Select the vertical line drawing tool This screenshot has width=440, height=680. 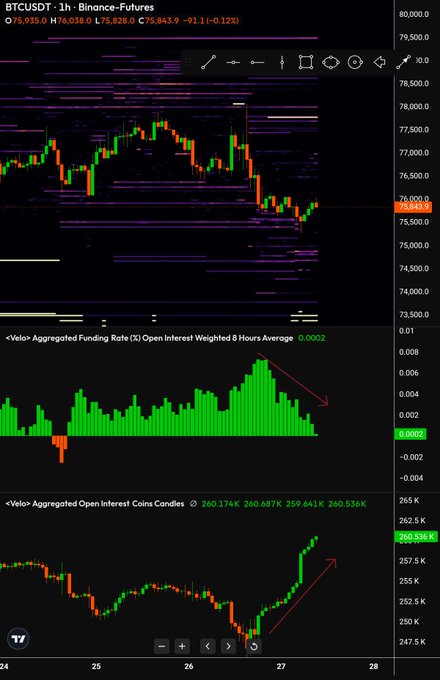282,62
